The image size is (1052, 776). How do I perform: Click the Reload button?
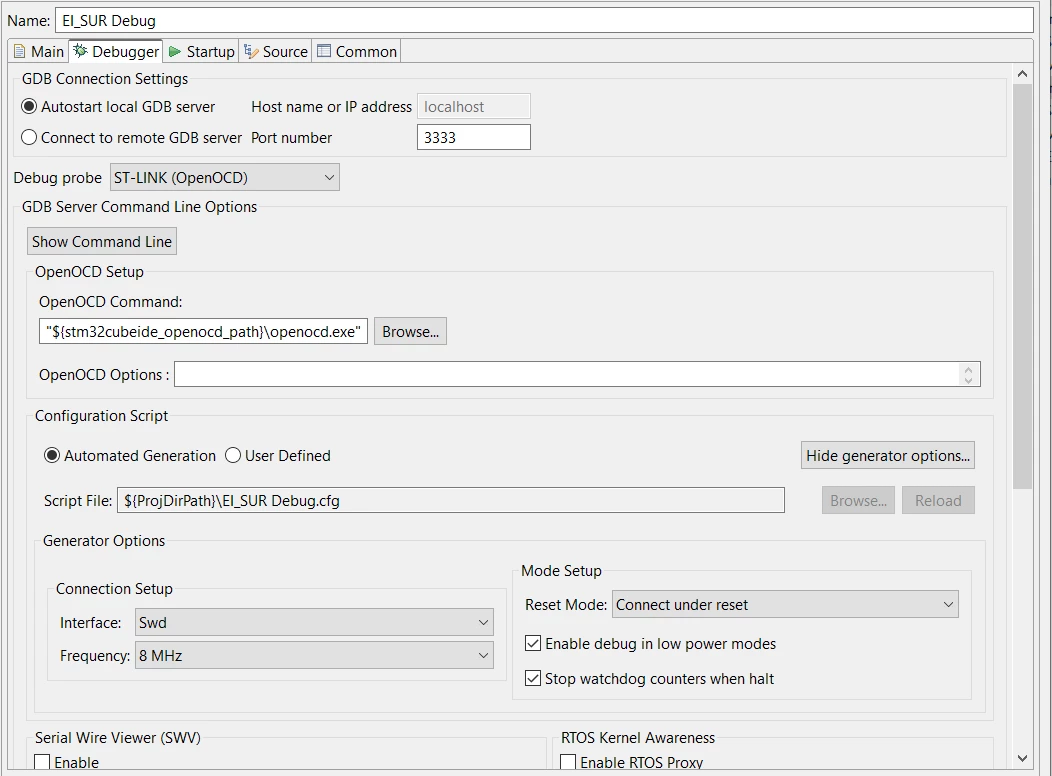tap(938, 500)
